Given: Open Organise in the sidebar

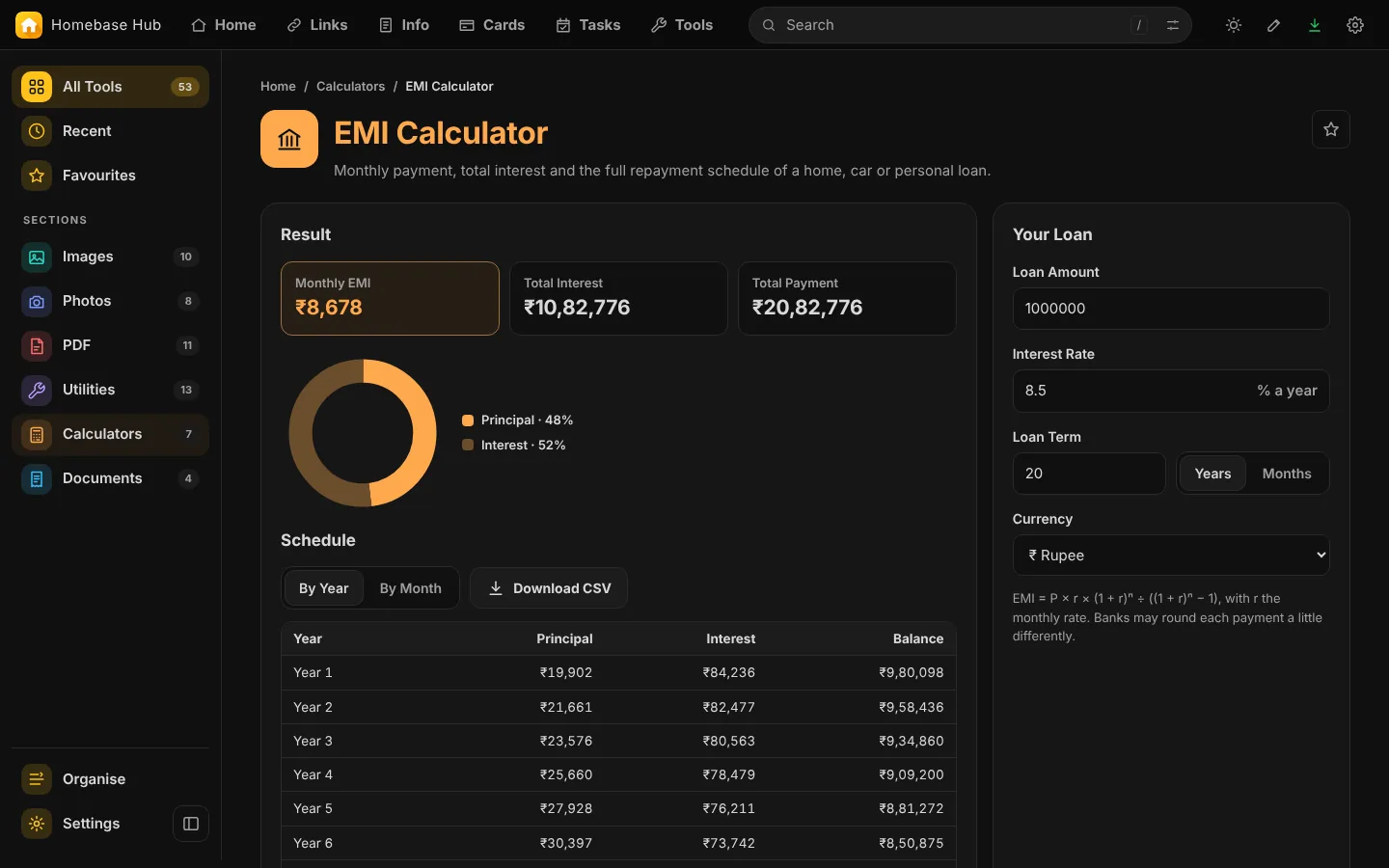Looking at the screenshot, I should 110,779.
